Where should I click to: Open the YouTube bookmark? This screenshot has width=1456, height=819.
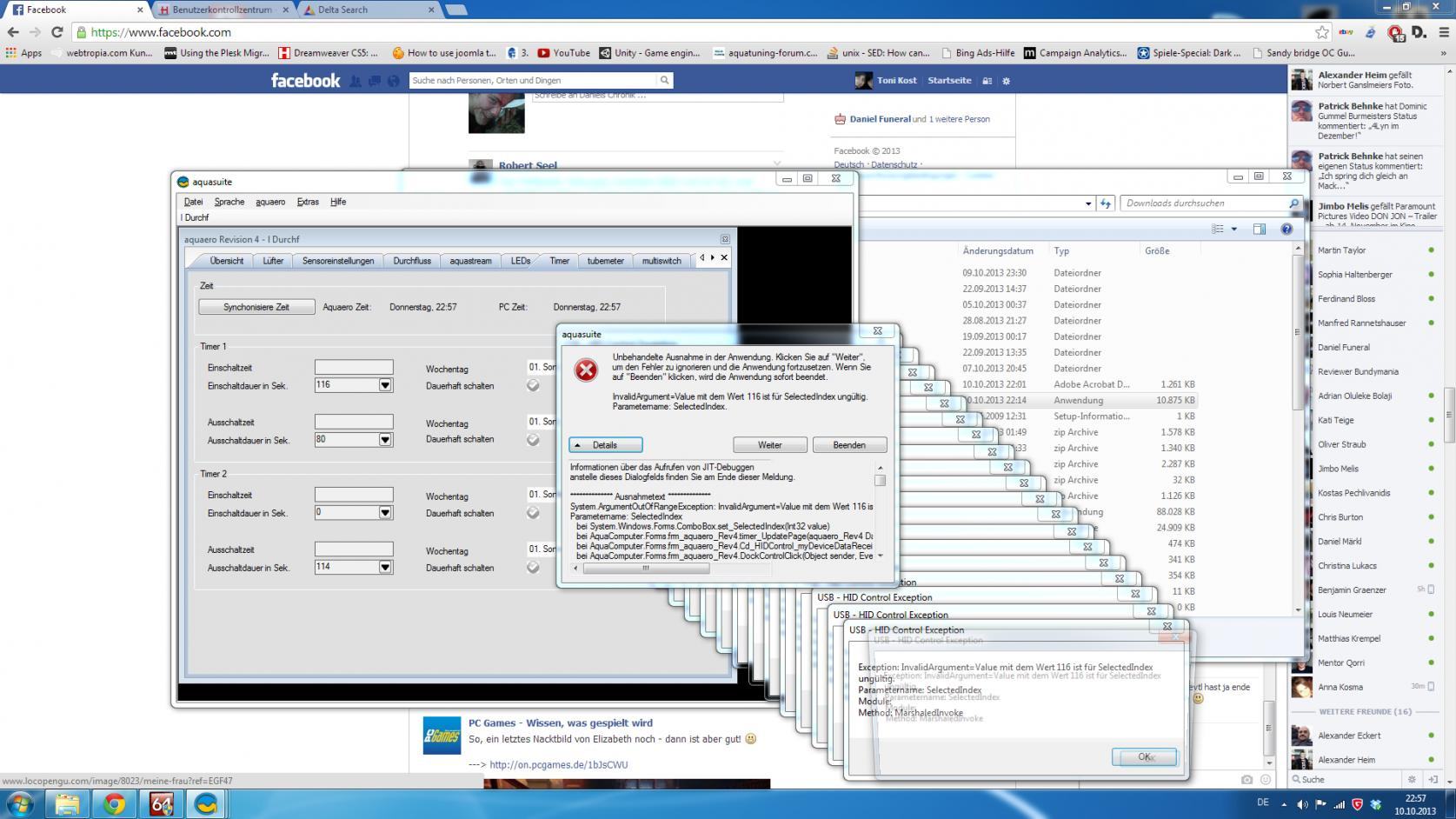coord(563,53)
